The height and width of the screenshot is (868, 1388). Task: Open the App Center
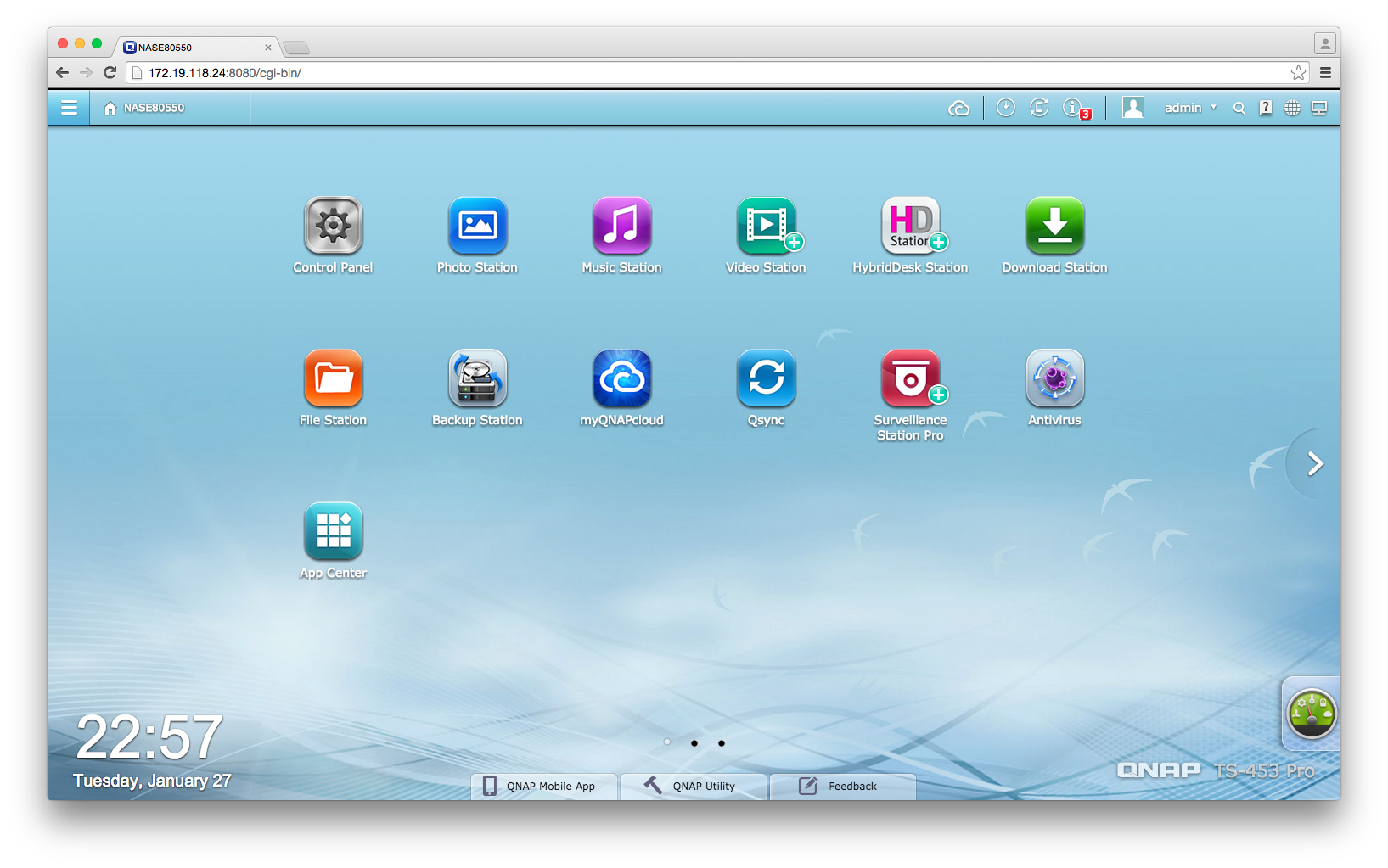click(x=333, y=531)
